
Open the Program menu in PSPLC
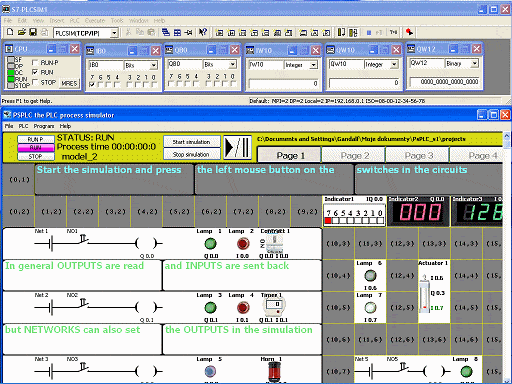coord(44,126)
